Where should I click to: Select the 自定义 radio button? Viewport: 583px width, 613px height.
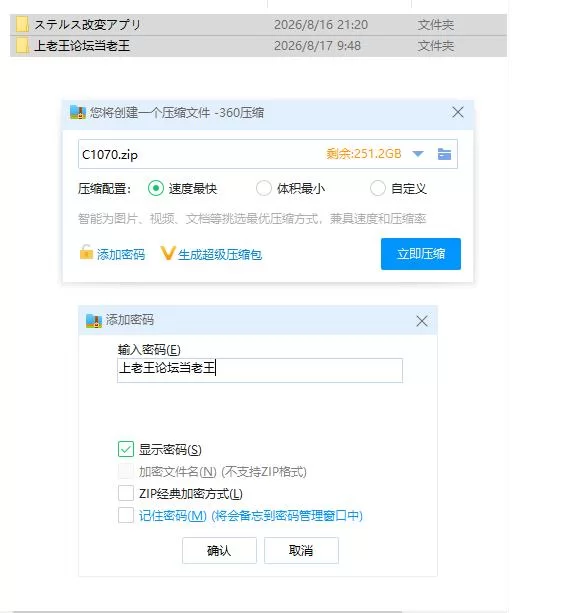378,188
